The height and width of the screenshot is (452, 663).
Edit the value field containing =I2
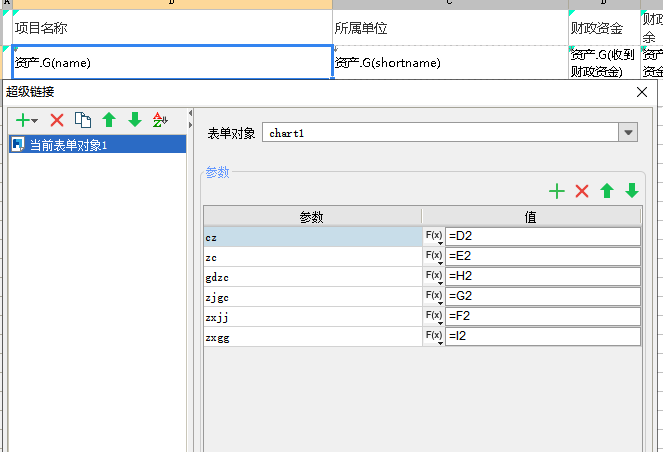(x=543, y=336)
